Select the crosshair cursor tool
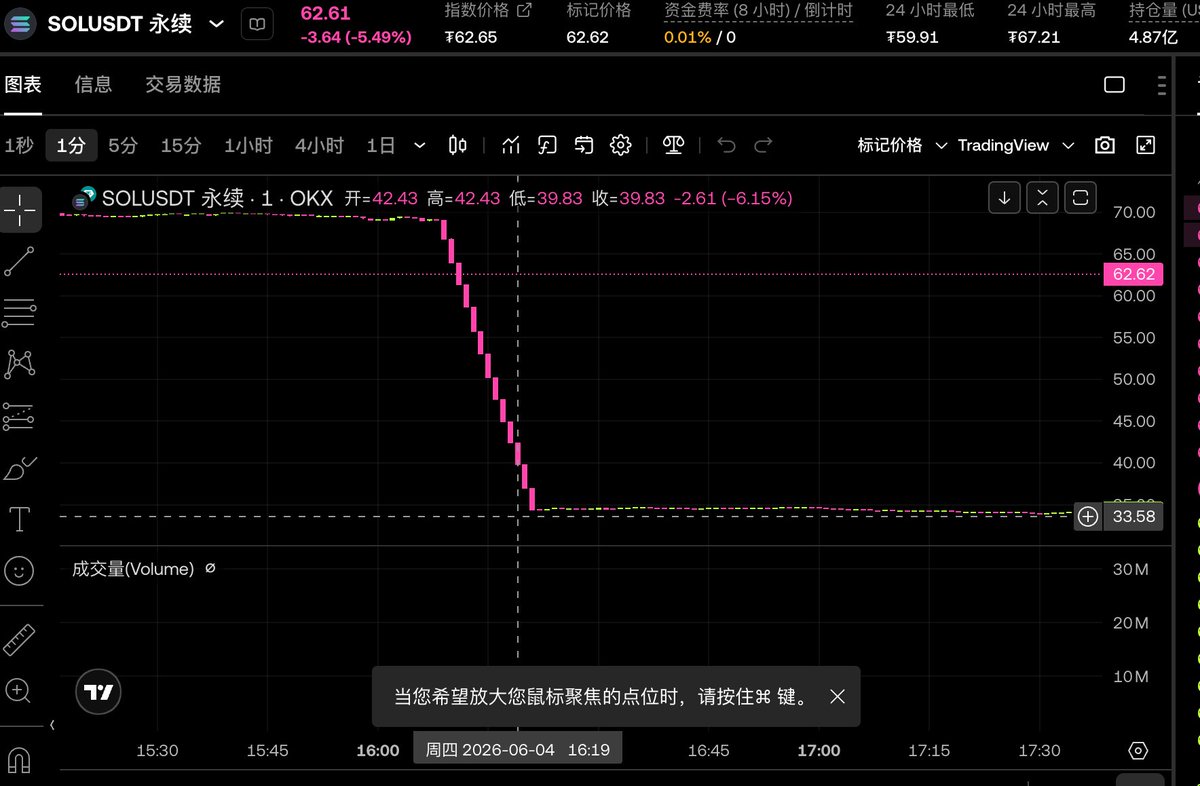The height and width of the screenshot is (786, 1200). 20,209
